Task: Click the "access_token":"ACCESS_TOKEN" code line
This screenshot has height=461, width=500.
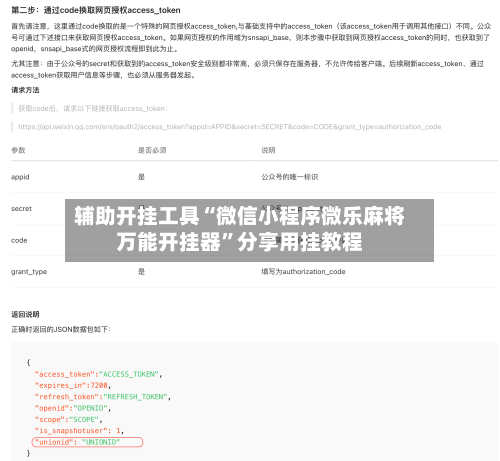Action: tap(98, 374)
